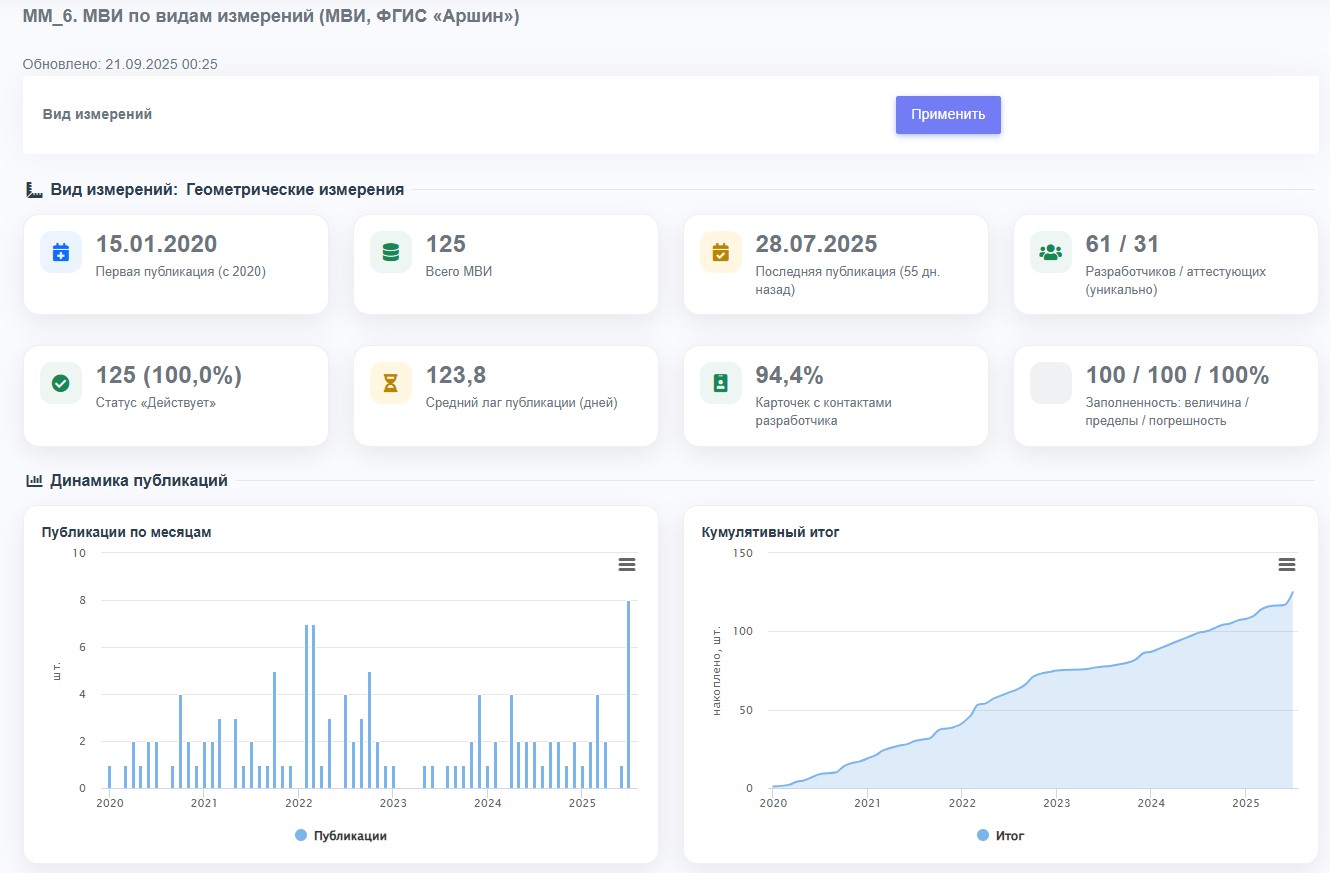
Task: Click the green database icon for total МВИ
Action: pos(390,252)
